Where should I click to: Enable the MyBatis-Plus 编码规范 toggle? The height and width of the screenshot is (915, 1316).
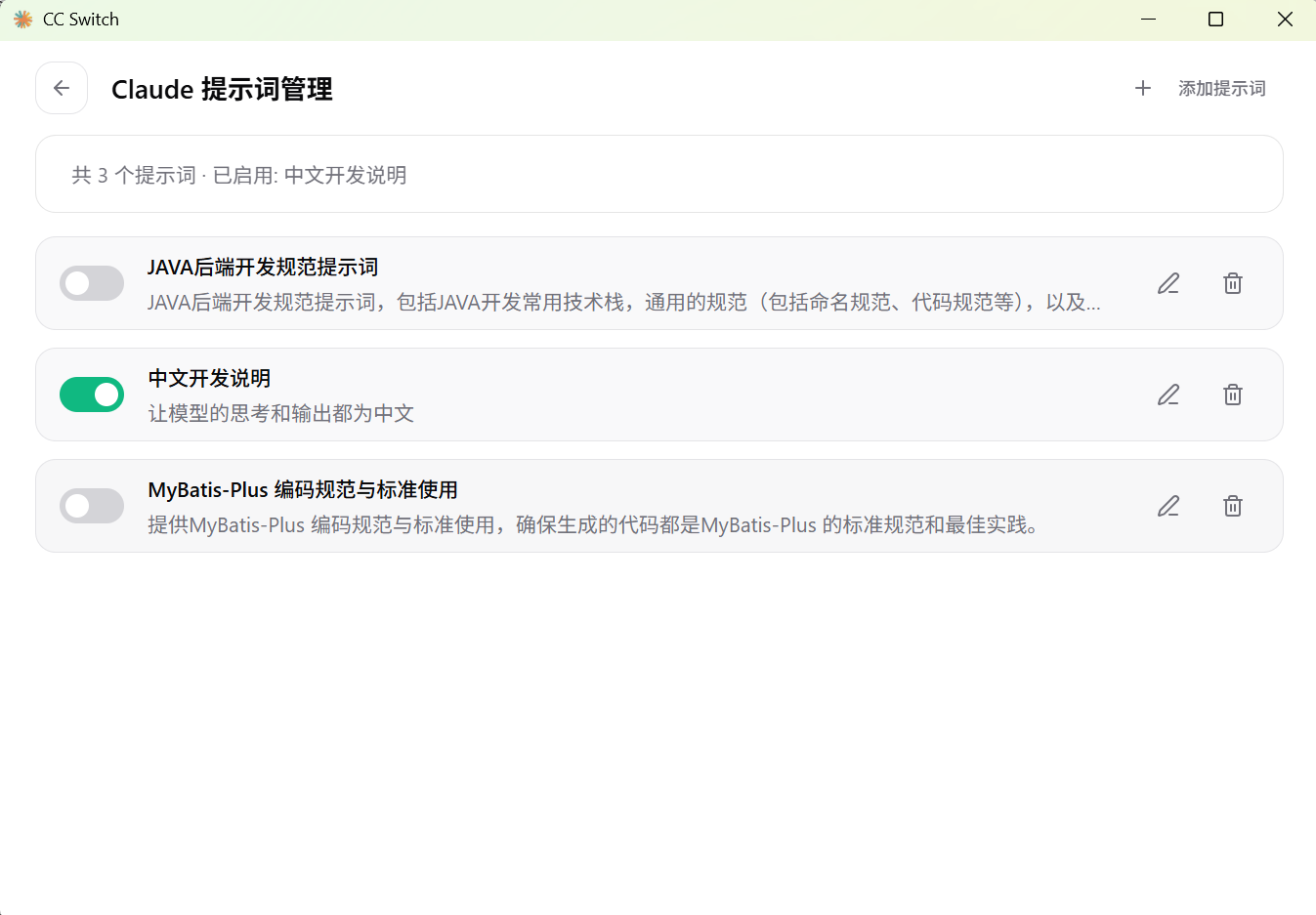pyautogui.click(x=91, y=506)
